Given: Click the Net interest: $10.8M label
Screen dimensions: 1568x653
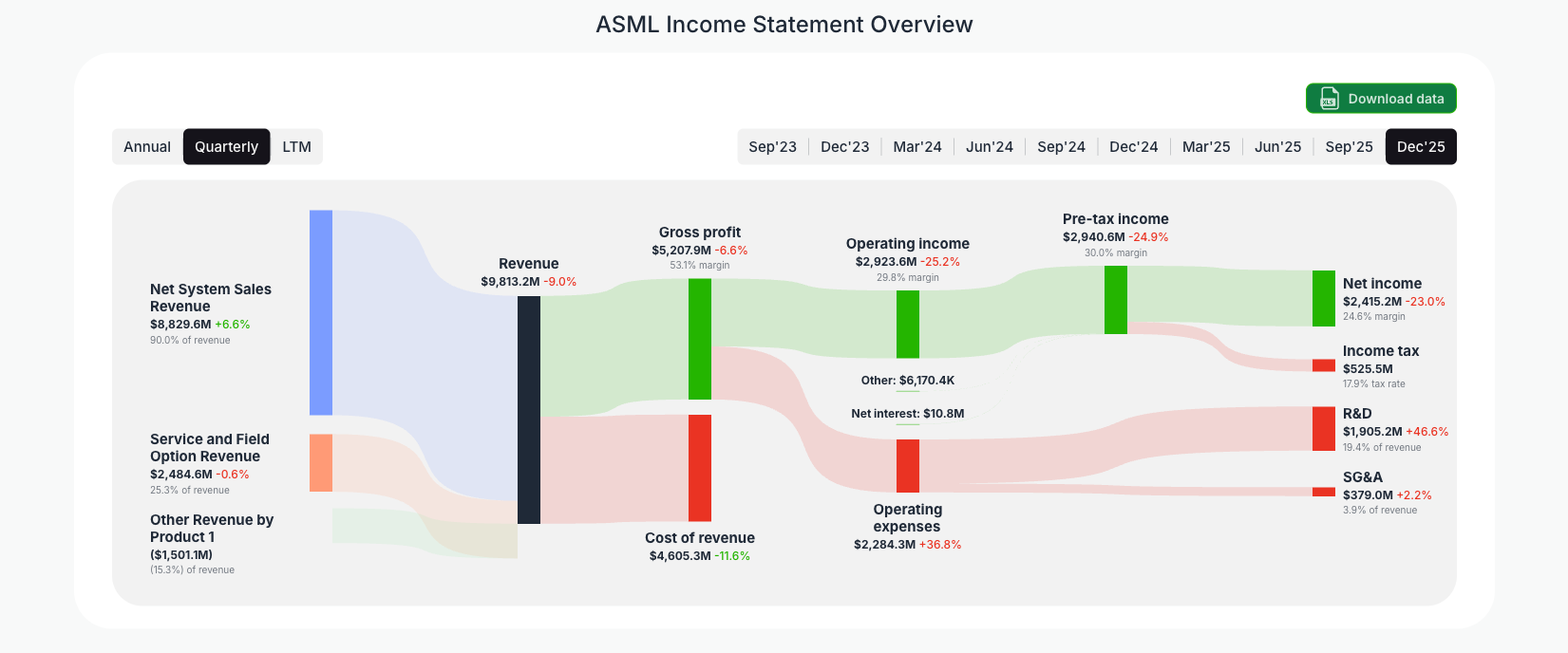Looking at the screenshot, I should pos(908,414).
